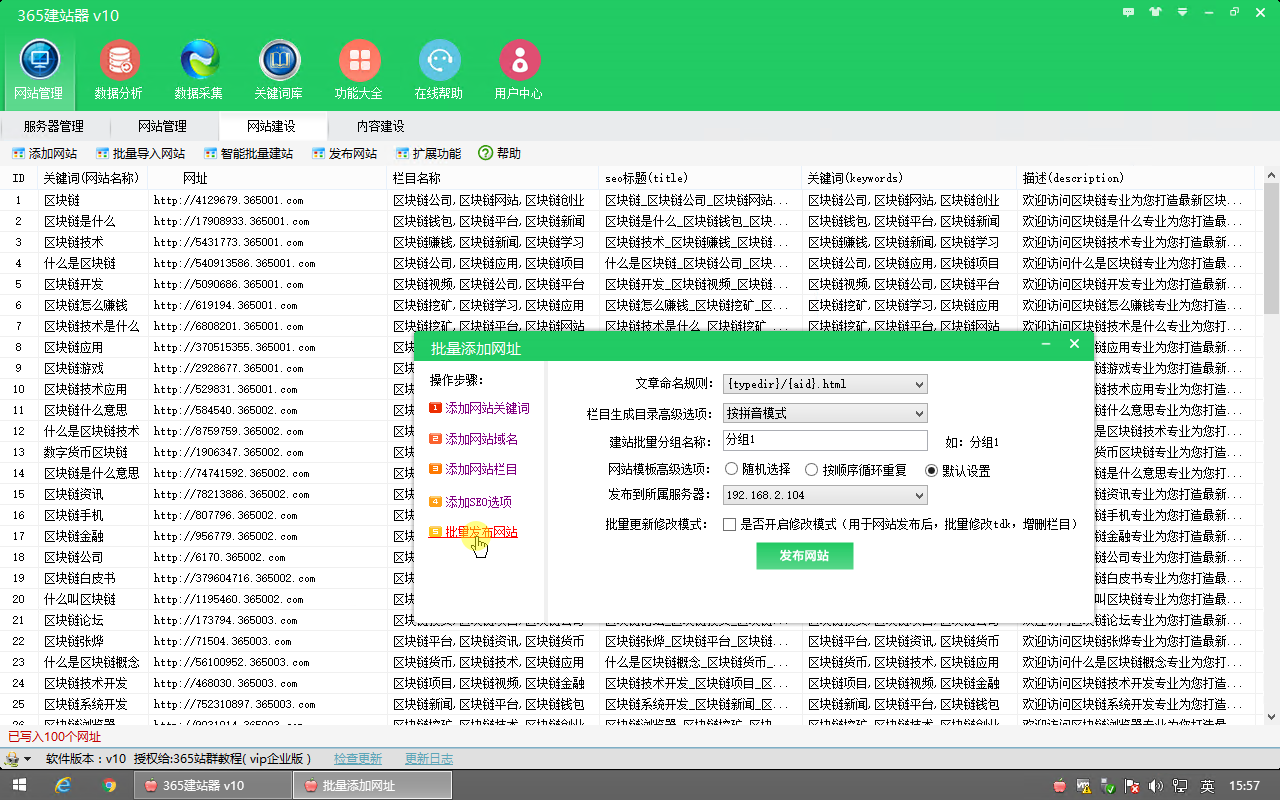Open the 文章命名规则 dropdown

pyautogui.click(x=825, y=384)
